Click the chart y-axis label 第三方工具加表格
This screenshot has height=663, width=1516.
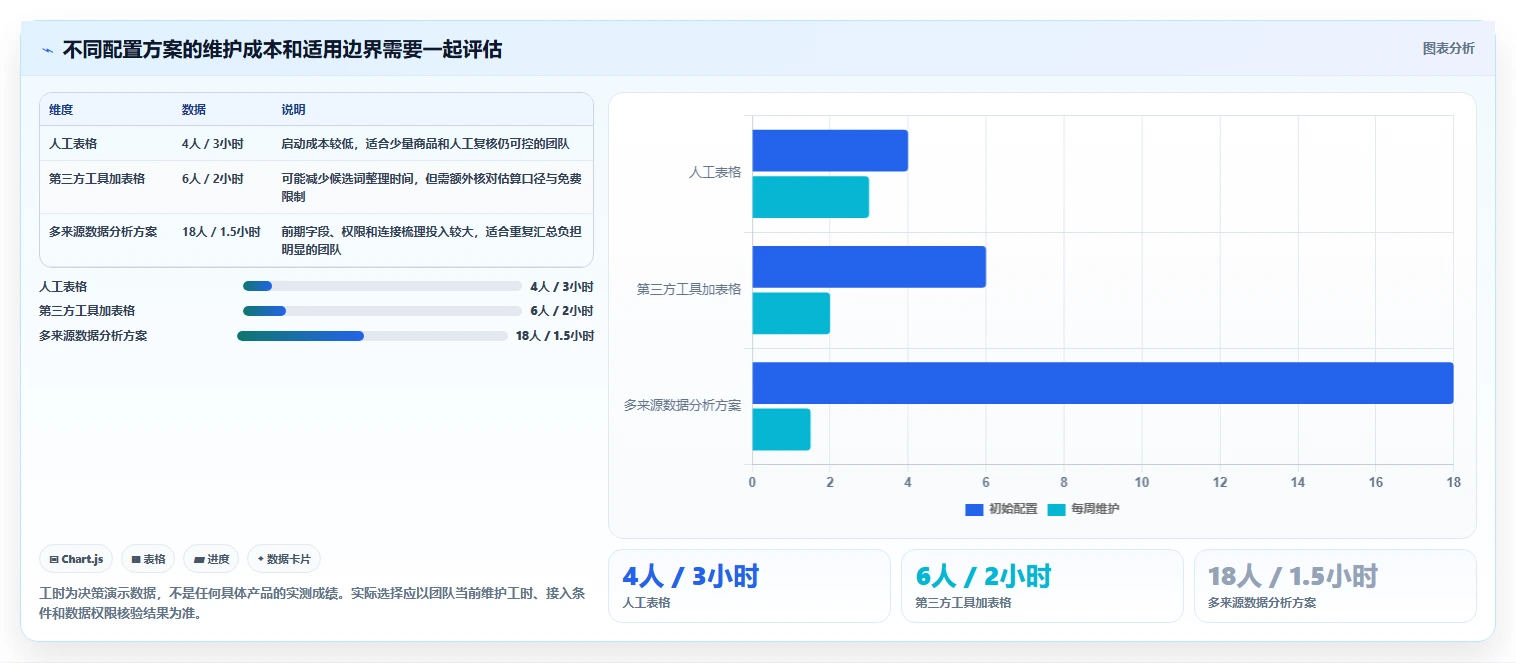(x=689, y=290)
